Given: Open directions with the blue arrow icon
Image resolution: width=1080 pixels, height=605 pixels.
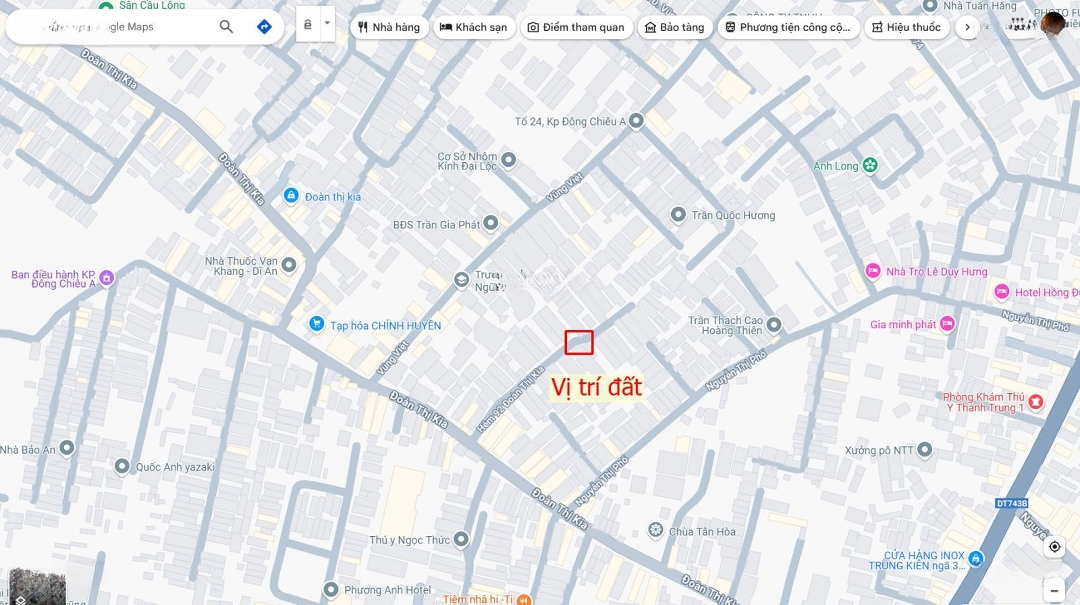Looking at the screenshot, I should (x=264, y=27).
